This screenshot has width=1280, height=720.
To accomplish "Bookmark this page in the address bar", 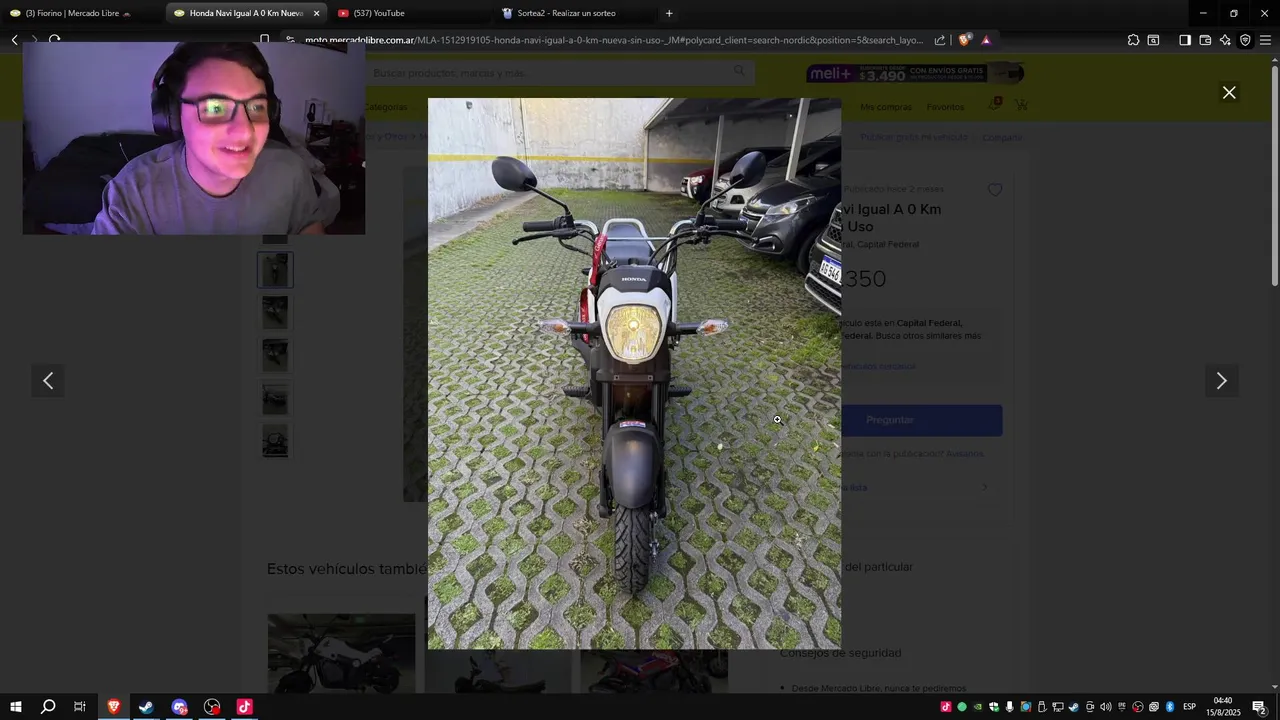I will coord(264,40).
